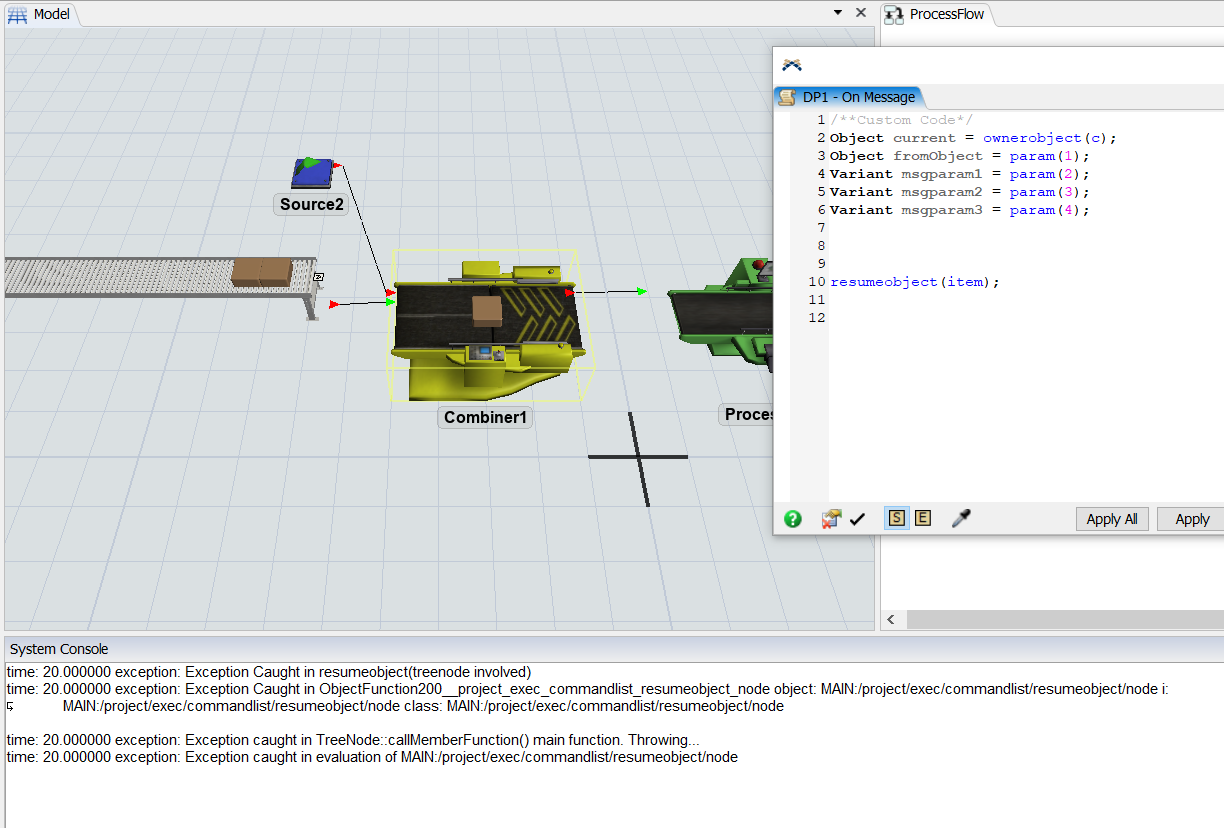This screenshot has height=828, width=1224.
Task: Click the remove code template icon
Action: click(x=830, y=519)
